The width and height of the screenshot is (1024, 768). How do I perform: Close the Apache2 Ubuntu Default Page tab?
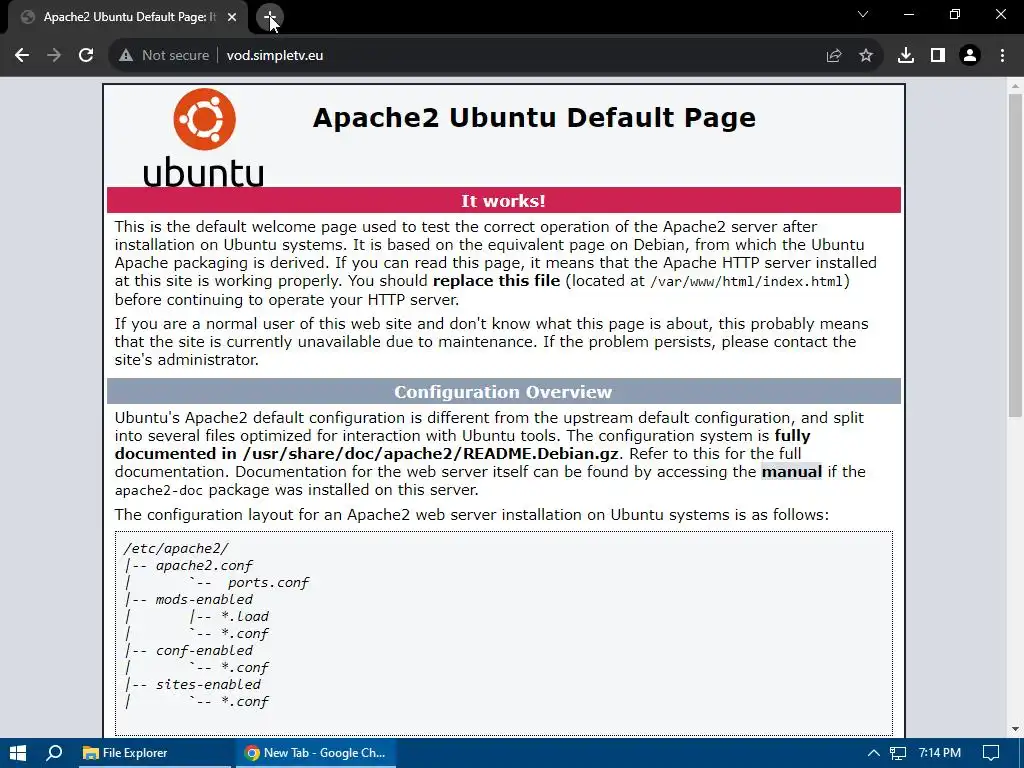[232, 17]
